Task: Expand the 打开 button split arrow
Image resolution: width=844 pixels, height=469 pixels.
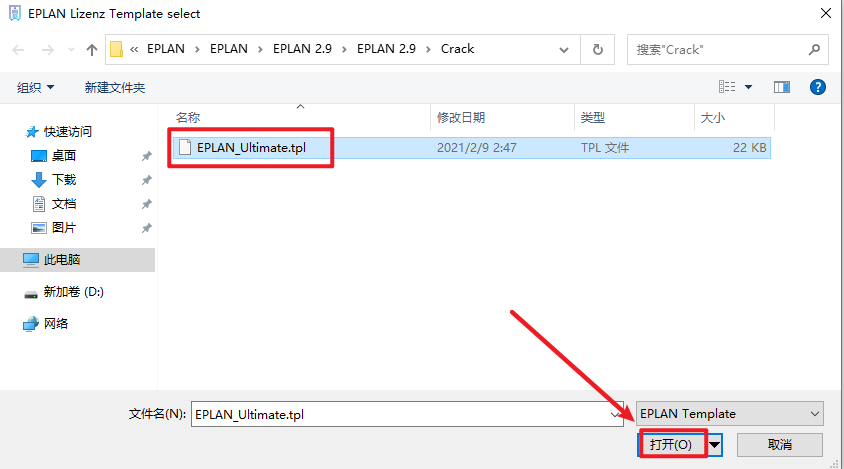Action: click(714, 444)
